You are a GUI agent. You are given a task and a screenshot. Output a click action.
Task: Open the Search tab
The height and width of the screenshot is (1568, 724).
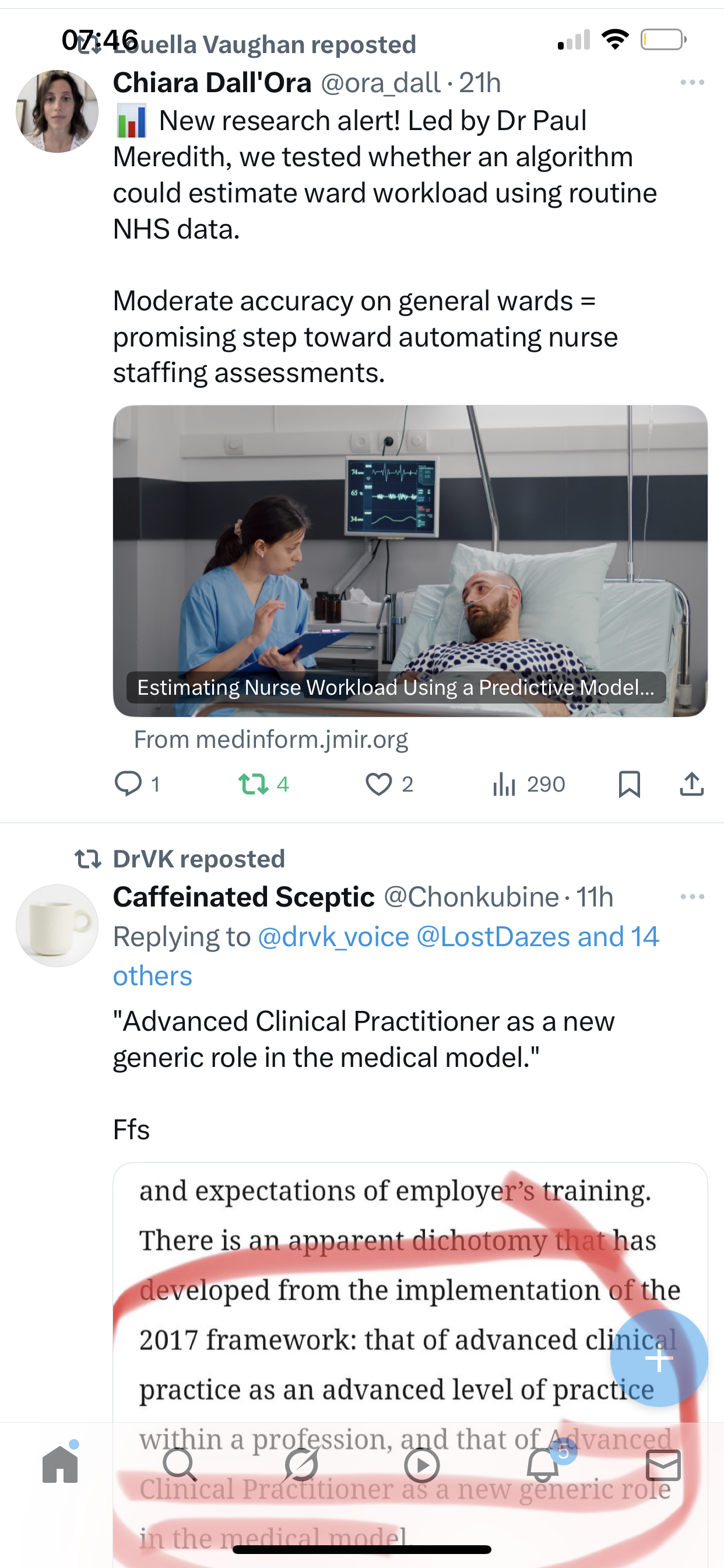click(x=180, y=1465)
